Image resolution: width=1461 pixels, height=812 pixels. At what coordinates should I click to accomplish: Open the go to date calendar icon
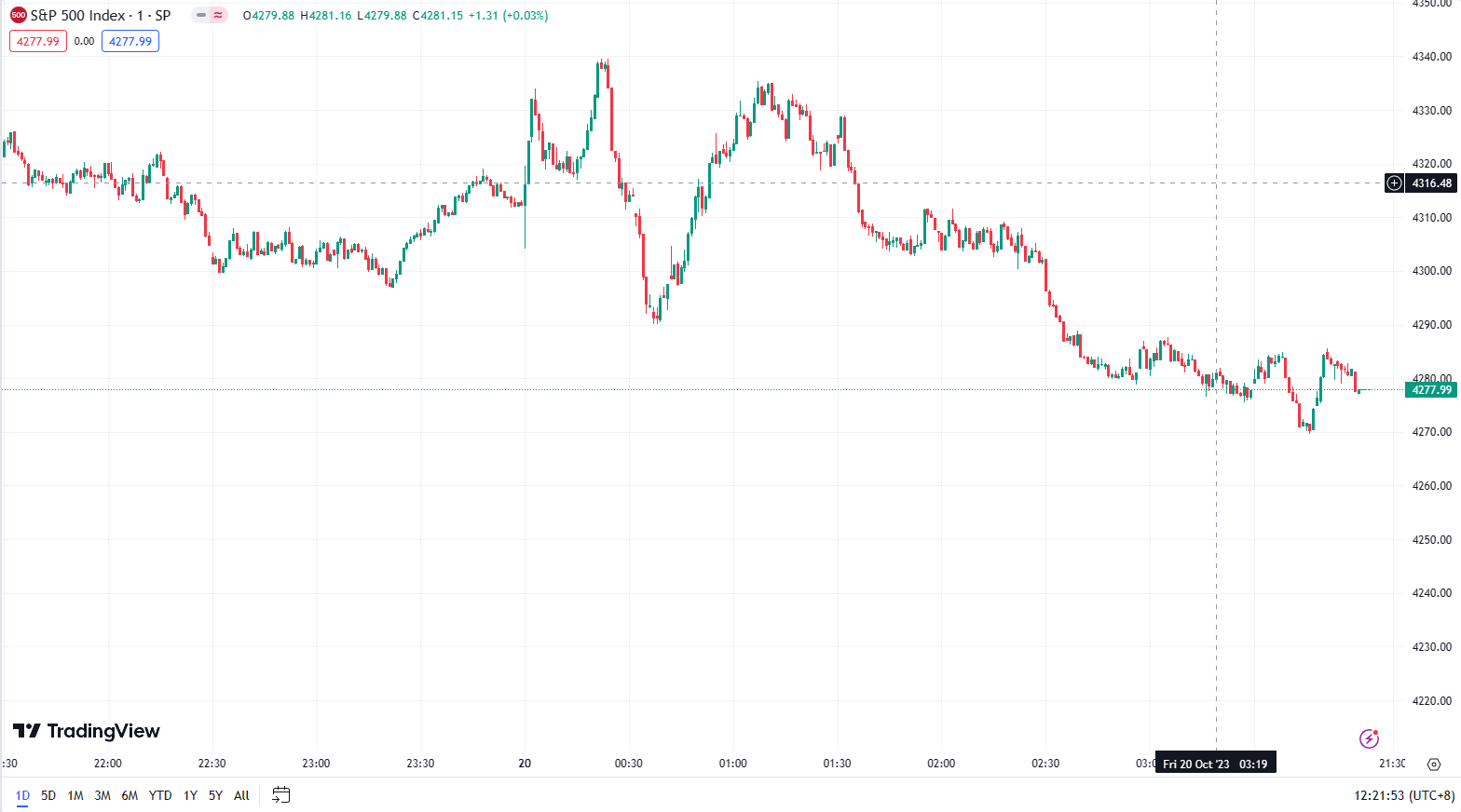point(280,795)
